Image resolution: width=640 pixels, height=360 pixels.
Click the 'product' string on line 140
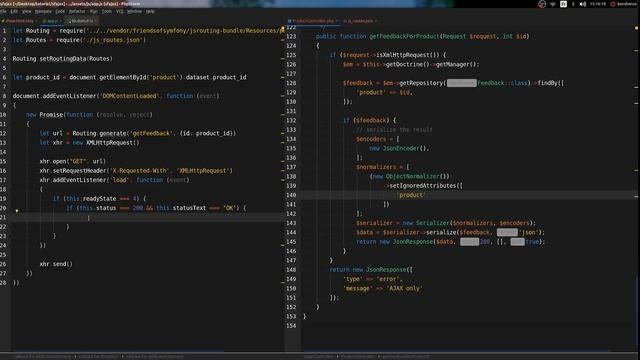[411, 195]
